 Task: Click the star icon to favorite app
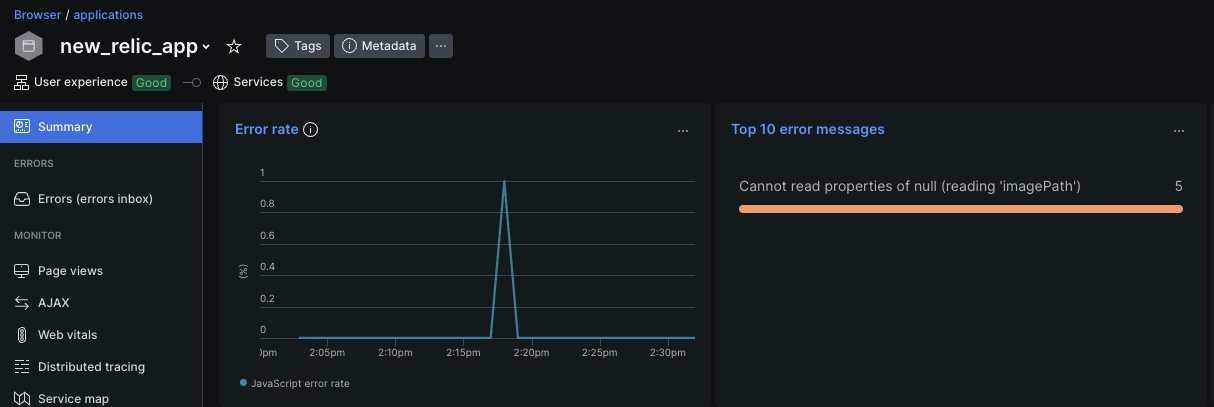click(x=234, y=46)
